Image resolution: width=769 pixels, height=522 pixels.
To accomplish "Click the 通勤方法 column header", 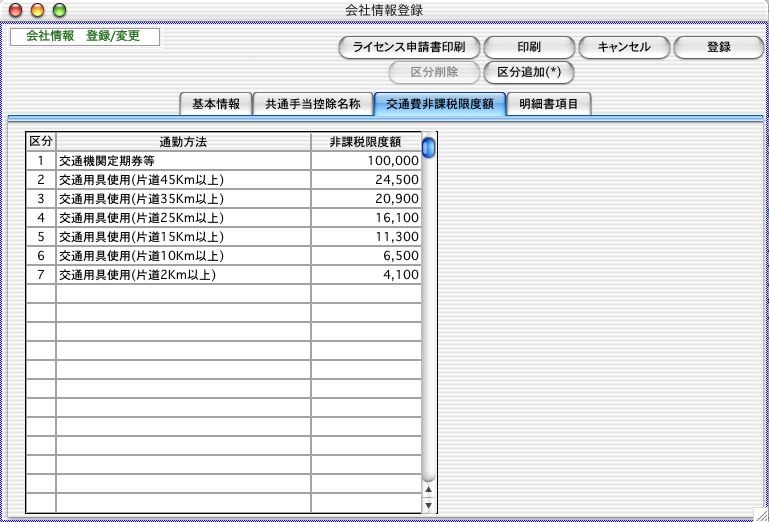I will point(183,141).
